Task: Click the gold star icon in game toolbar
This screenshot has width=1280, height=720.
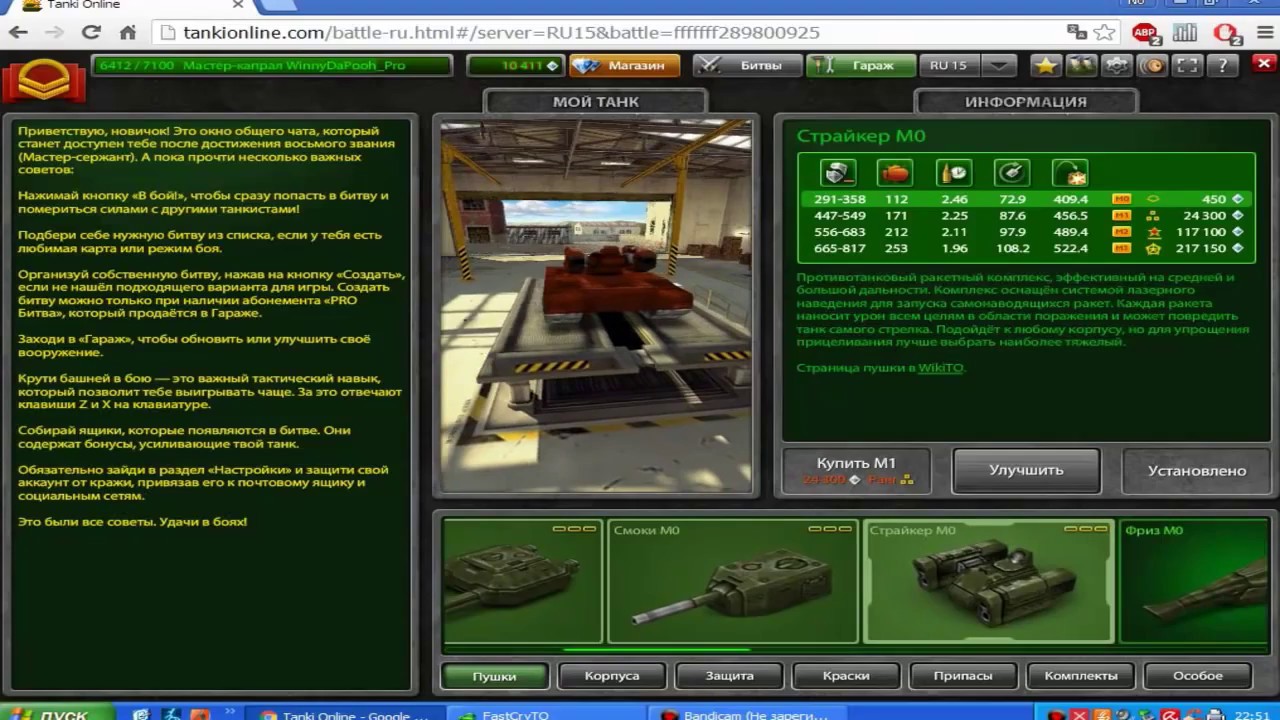Action: point(1045,65)
